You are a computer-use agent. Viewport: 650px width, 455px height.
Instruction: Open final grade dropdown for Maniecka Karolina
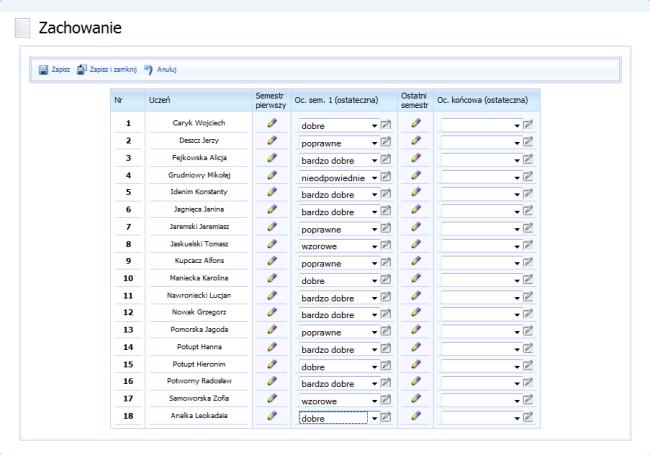click(481, 280)
